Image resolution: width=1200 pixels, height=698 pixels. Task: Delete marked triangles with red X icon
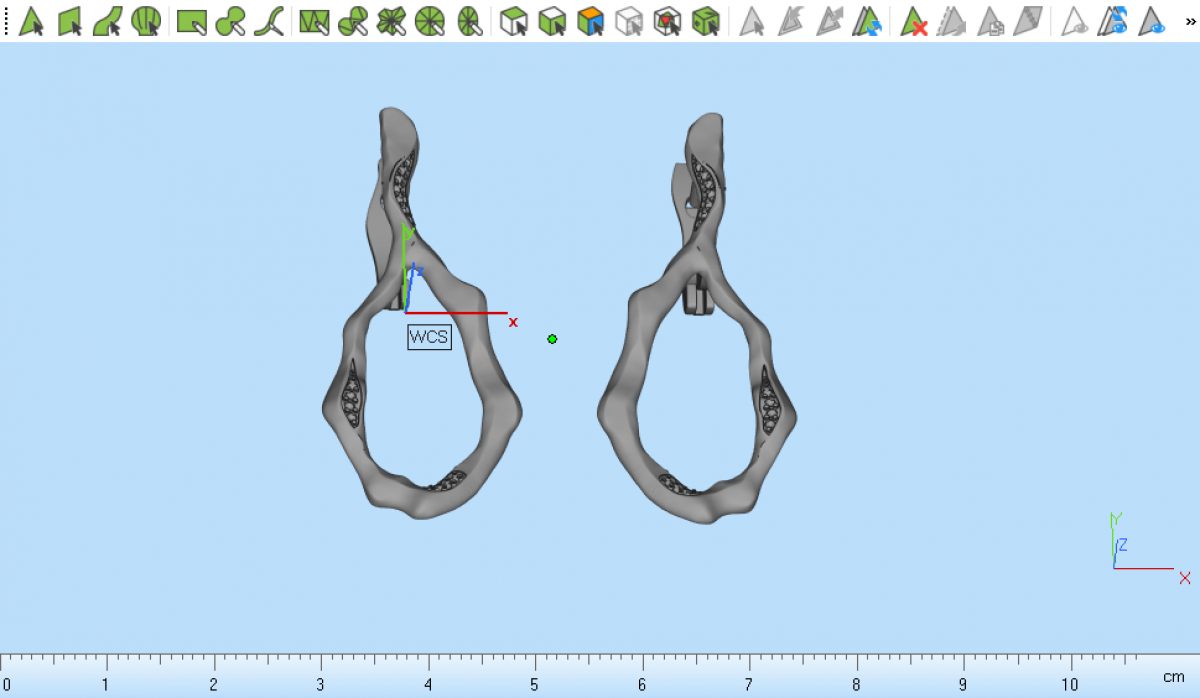(913, 21)
